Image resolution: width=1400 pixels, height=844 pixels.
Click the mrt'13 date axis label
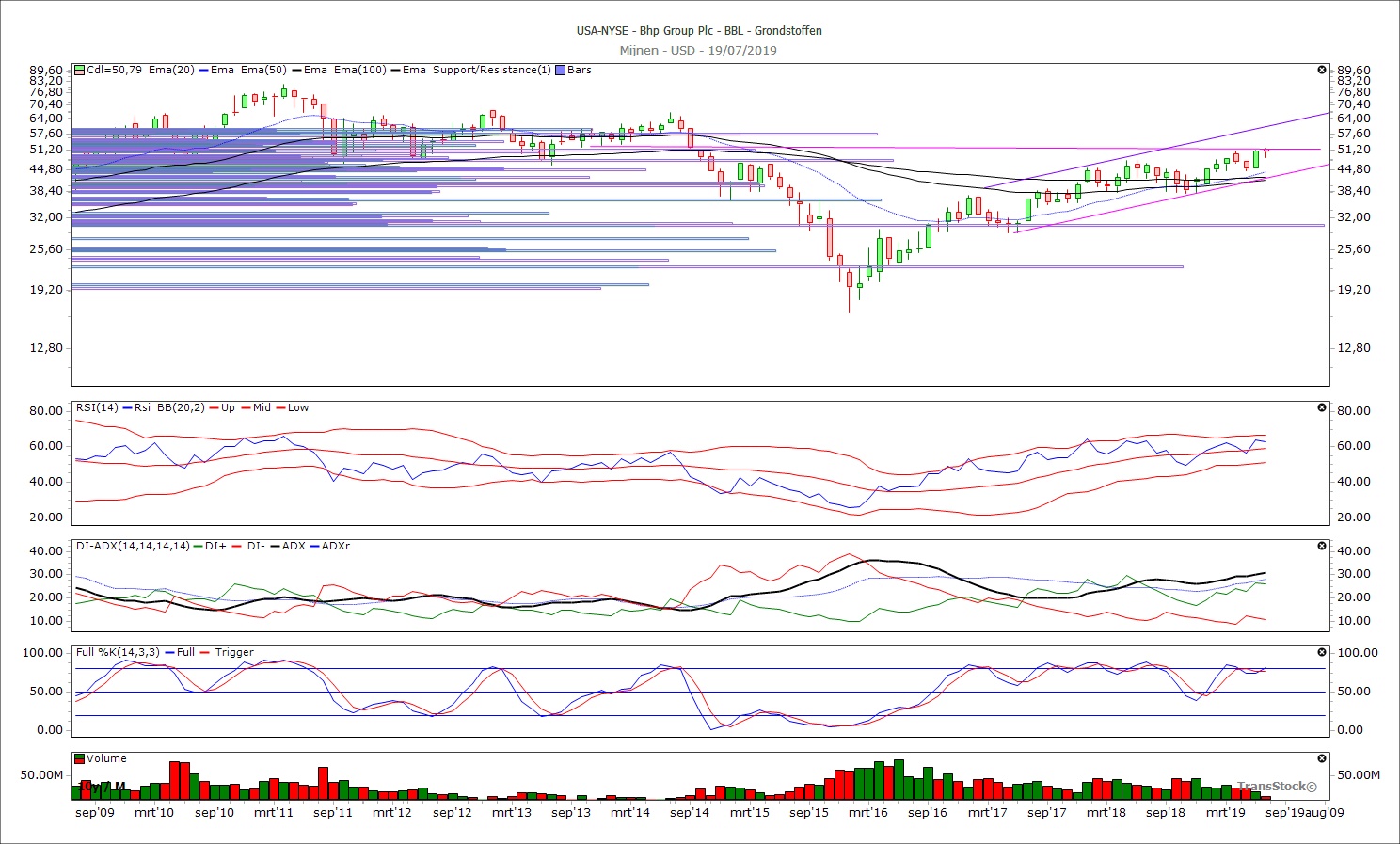[x=512, y=812]
